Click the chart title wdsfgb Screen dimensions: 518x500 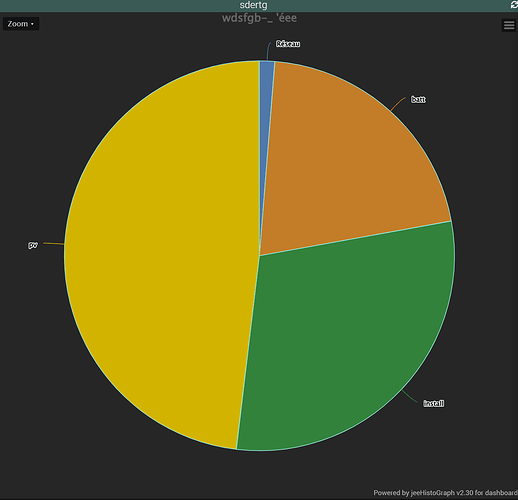coord(259,18)
